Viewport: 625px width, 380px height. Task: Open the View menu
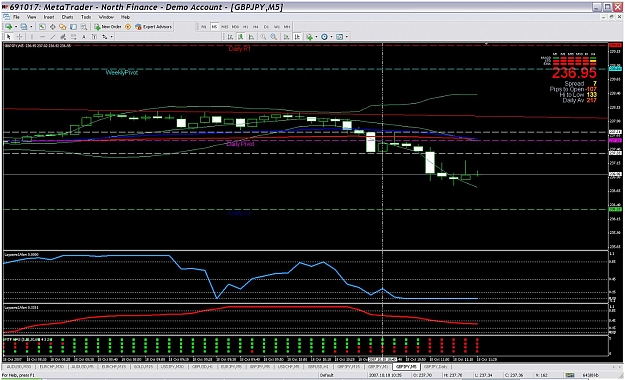pos(31,17)
